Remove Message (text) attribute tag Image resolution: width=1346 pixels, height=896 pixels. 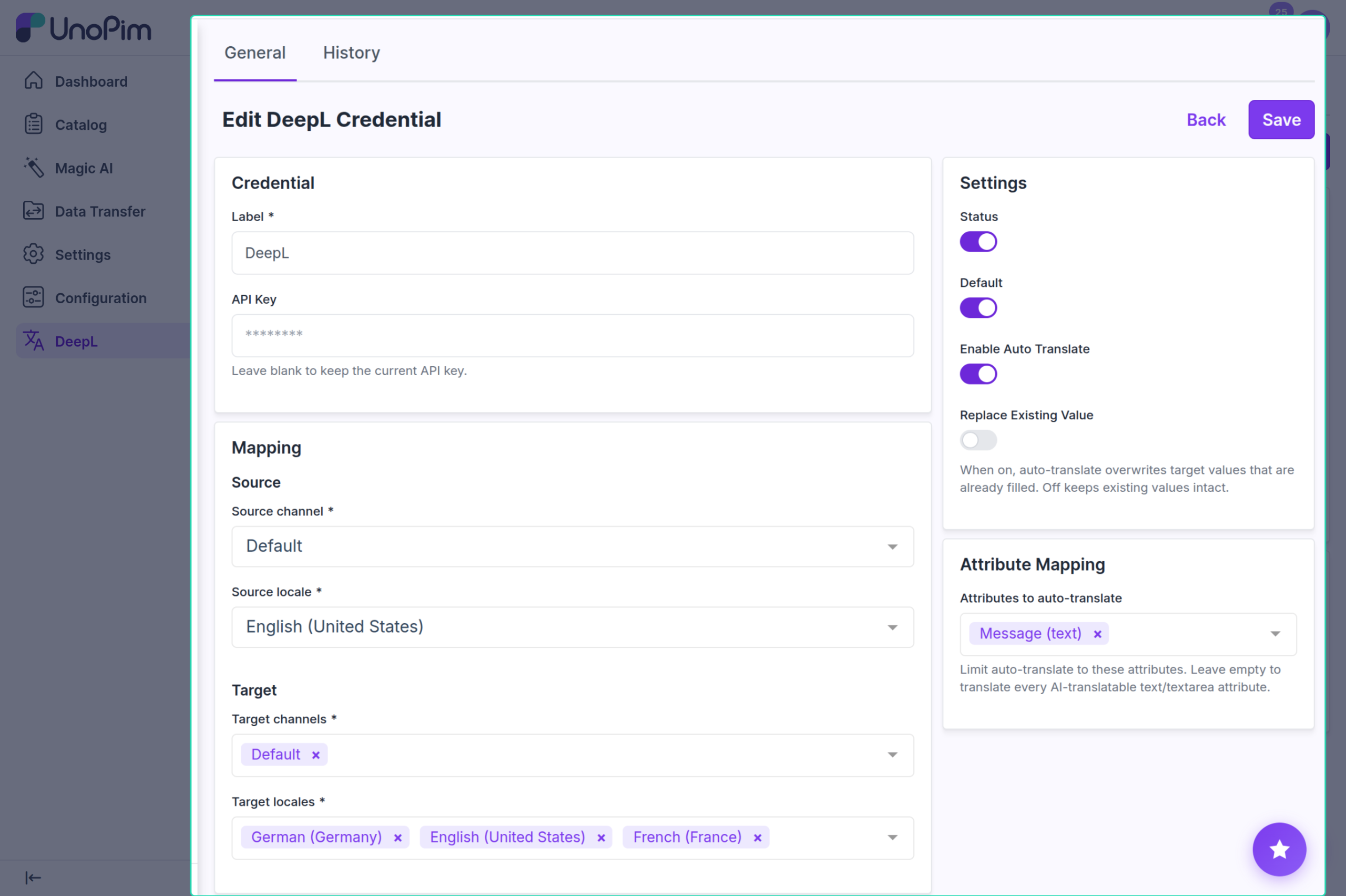[x=1097, y=634]
